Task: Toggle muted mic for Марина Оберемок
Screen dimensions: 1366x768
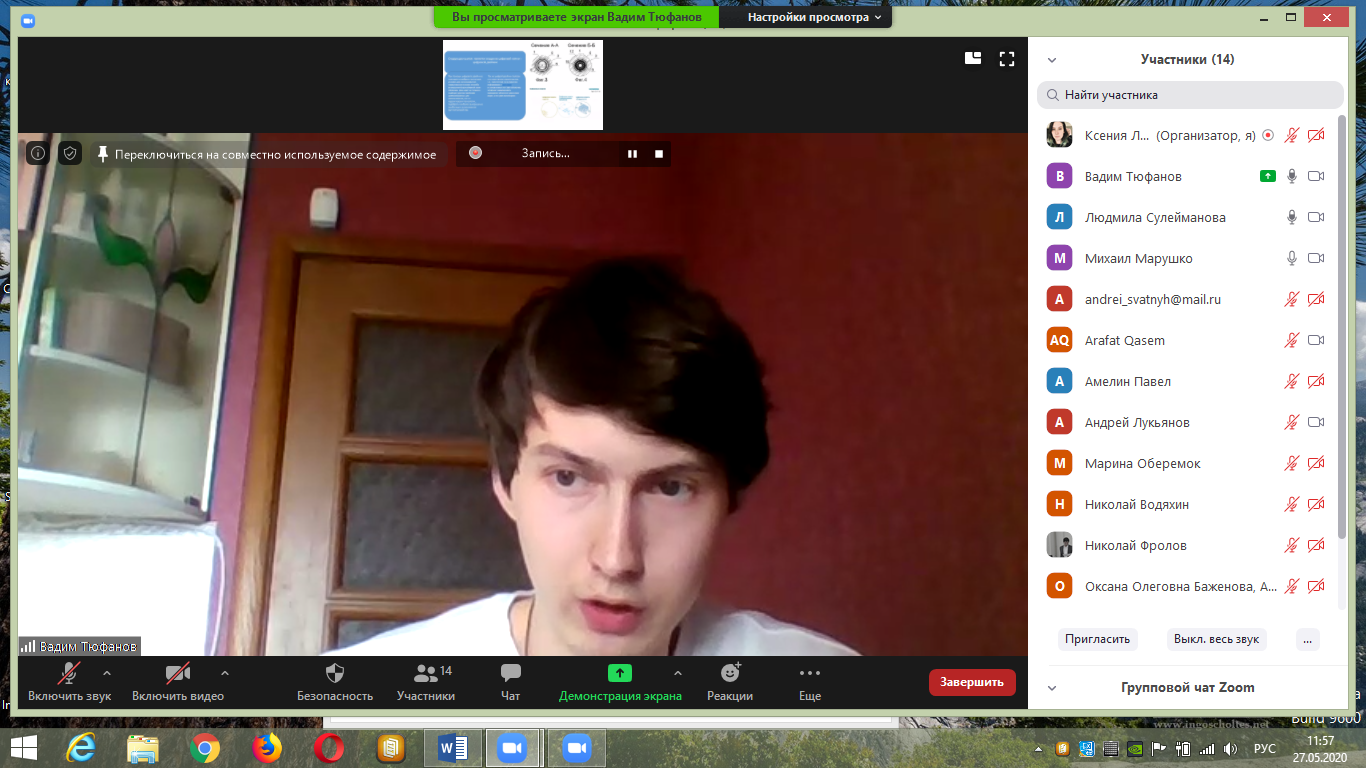Action: tap(1292, 463)
